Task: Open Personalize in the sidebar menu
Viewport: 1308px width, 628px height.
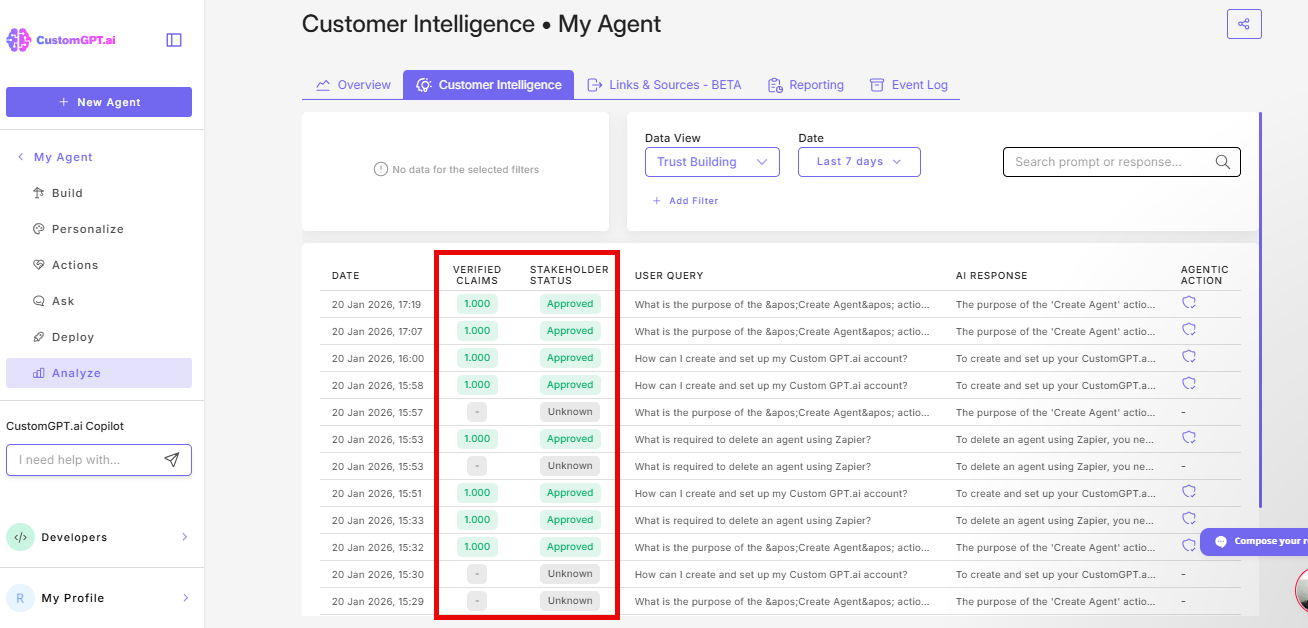Action: (99, 229)
